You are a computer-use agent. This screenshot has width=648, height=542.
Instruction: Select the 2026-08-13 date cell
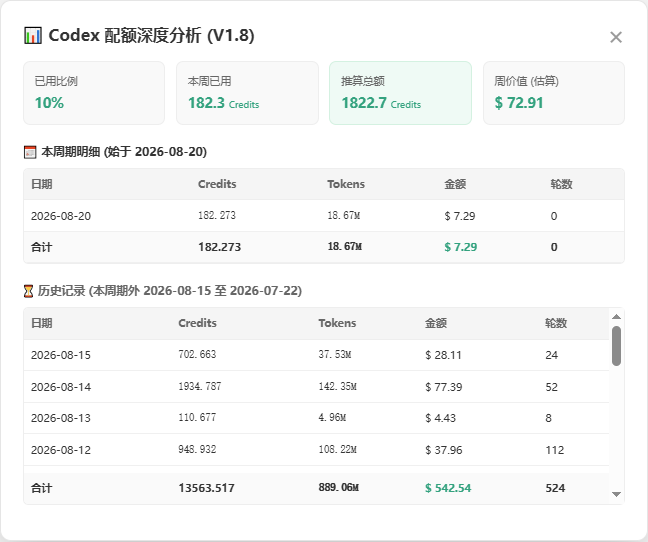coord(61,418)
